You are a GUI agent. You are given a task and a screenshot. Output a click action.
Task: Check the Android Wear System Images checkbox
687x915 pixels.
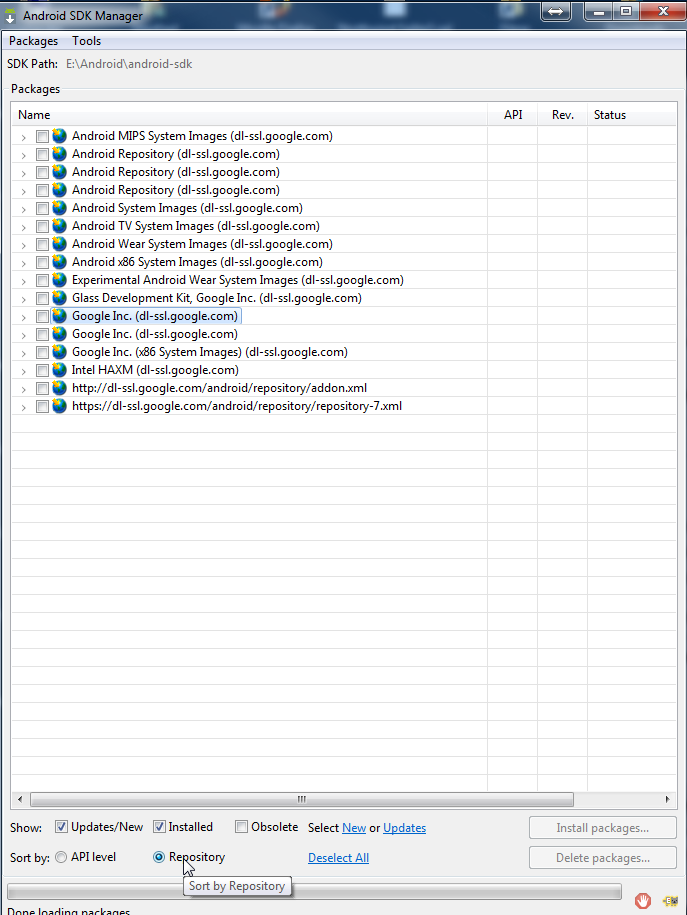point(42,244)
